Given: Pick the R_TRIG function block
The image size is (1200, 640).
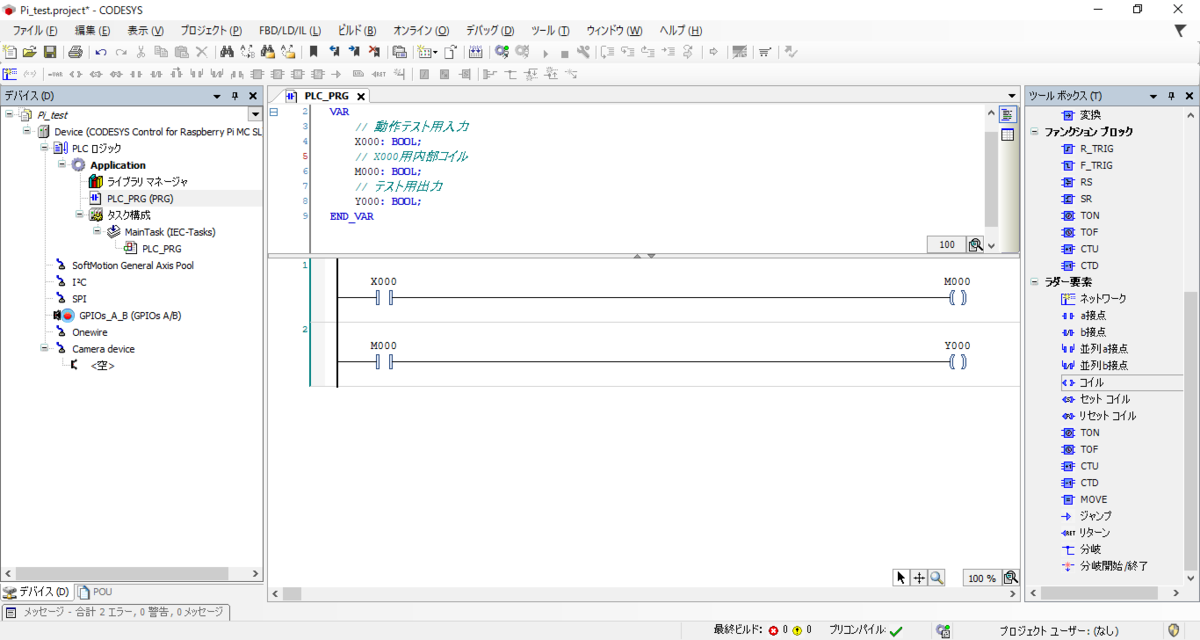Looking at the screenshot, I should pyautogui.click(x=1086, y=148).
